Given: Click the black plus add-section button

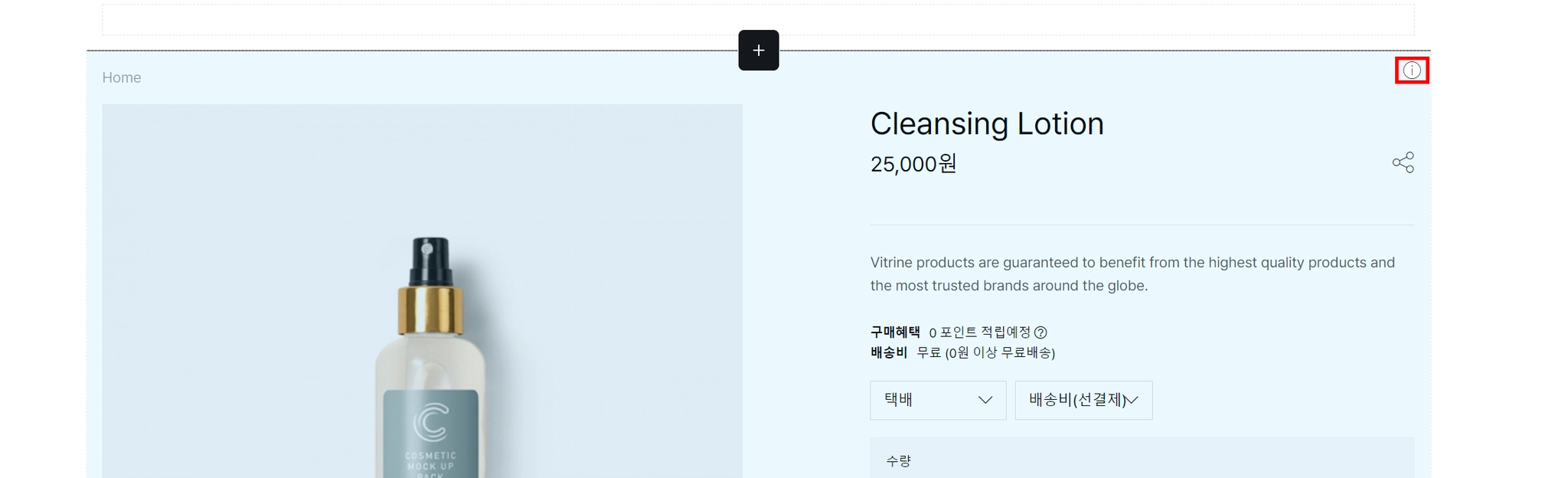Looking at the screenshot, I should tap(758, 51).
